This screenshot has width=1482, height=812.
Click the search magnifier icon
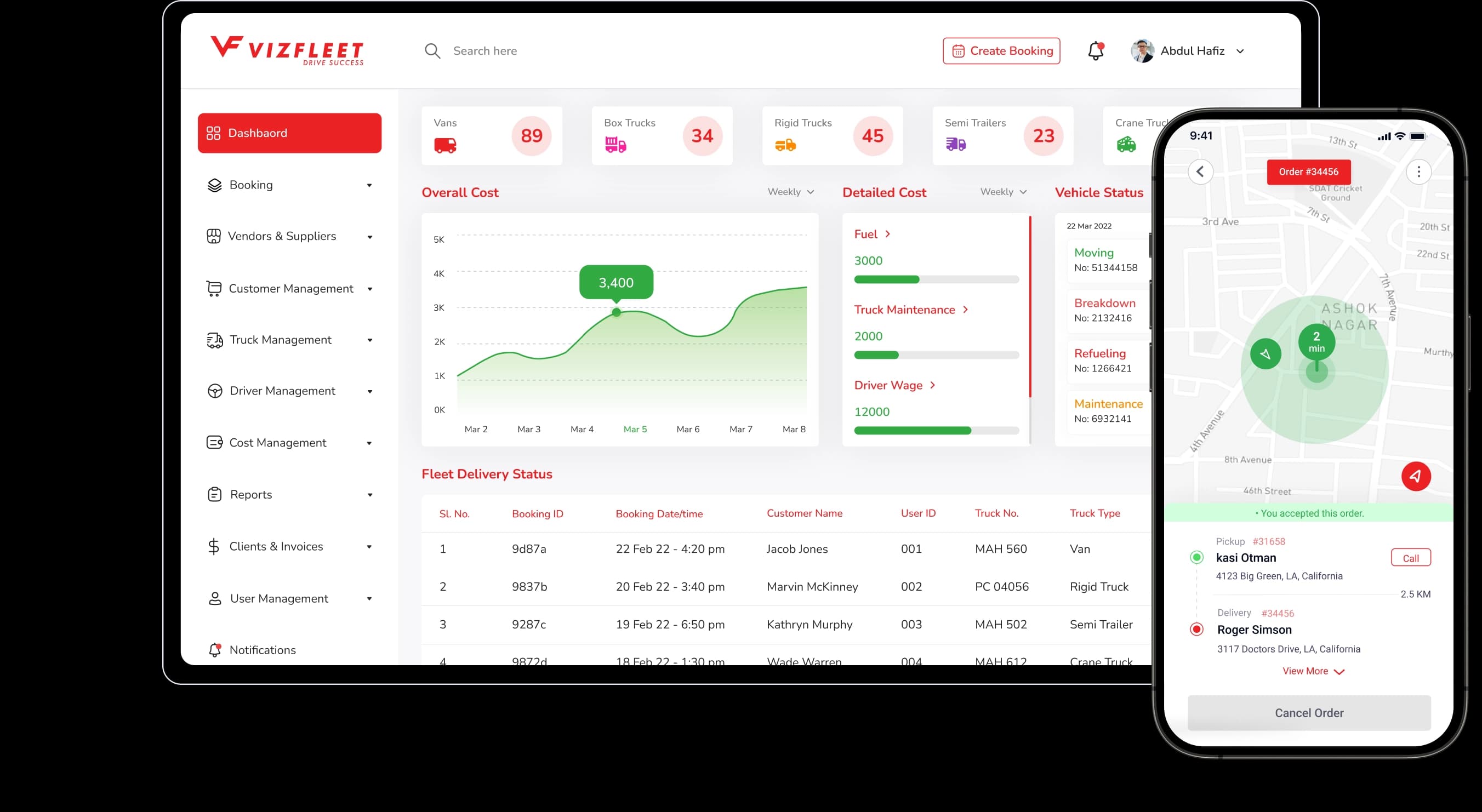point(432,50)
